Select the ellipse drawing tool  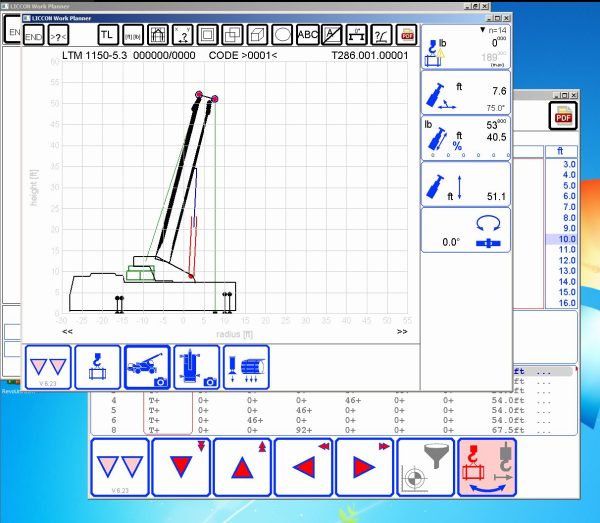[x=283, y=35]
